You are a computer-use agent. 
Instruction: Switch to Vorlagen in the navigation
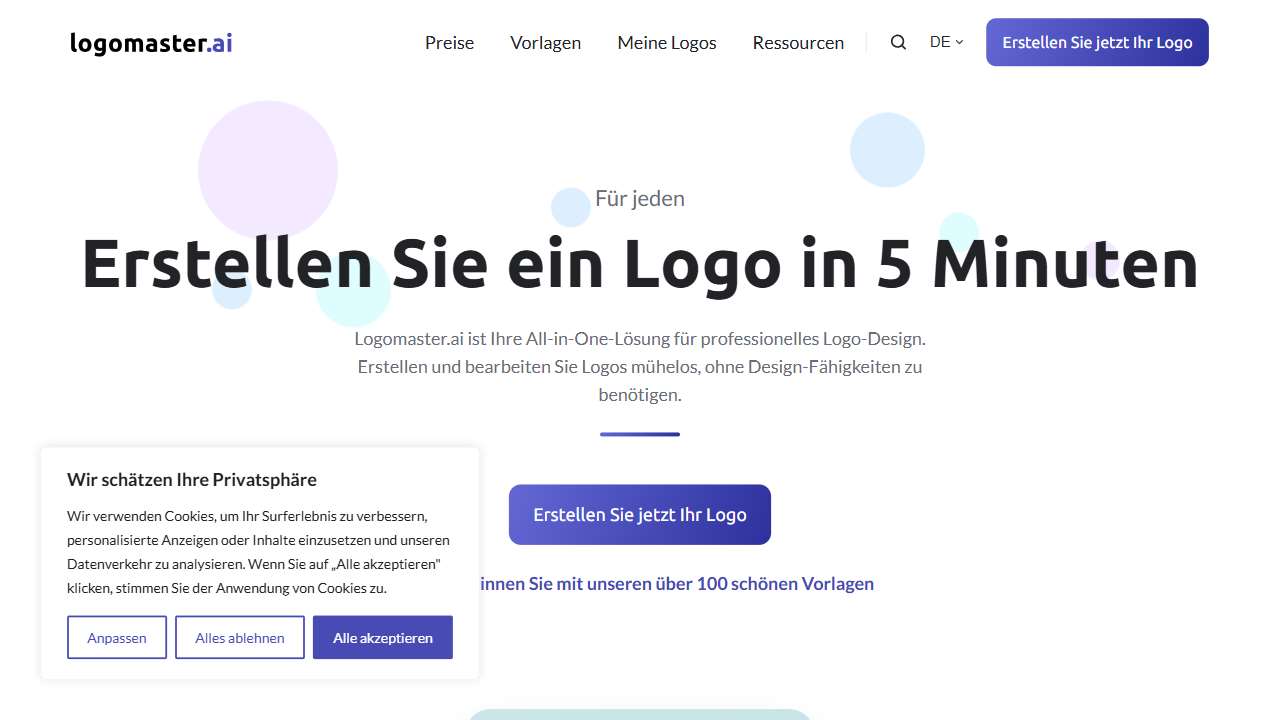coord(545,42)
